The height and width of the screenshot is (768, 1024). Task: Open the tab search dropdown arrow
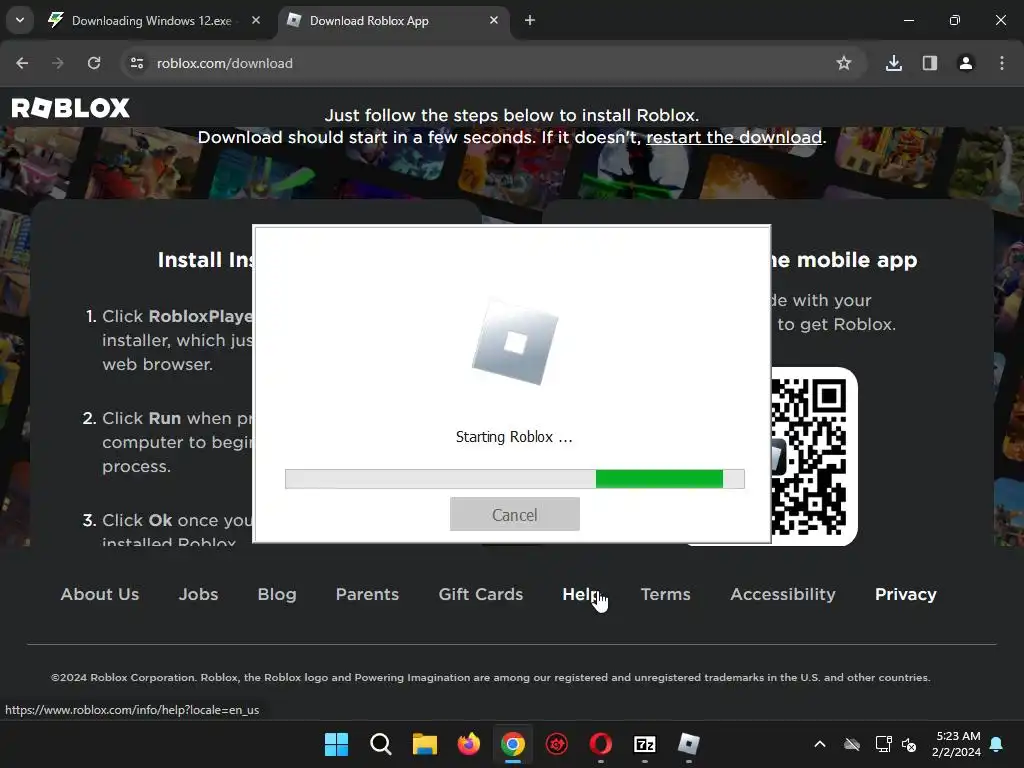20,20
